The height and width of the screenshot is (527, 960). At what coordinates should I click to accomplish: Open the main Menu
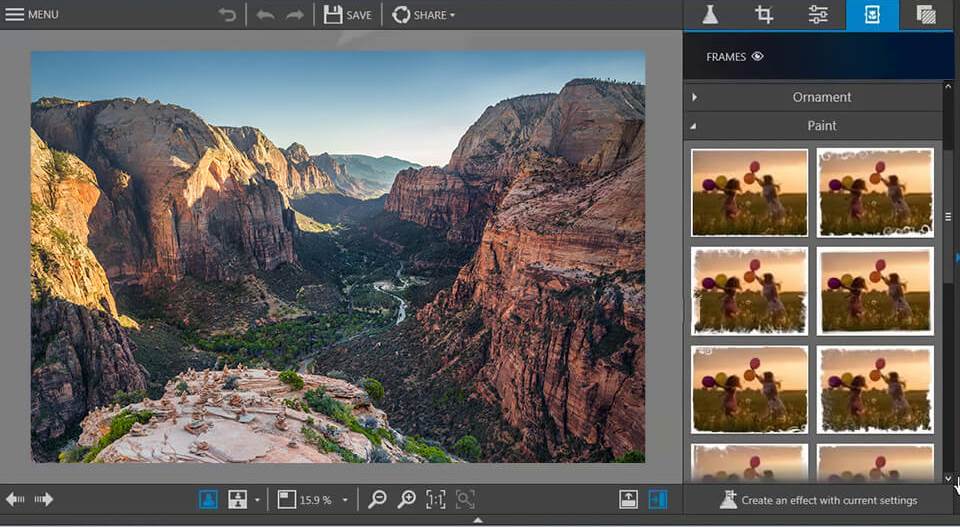(x=32, y=15)
